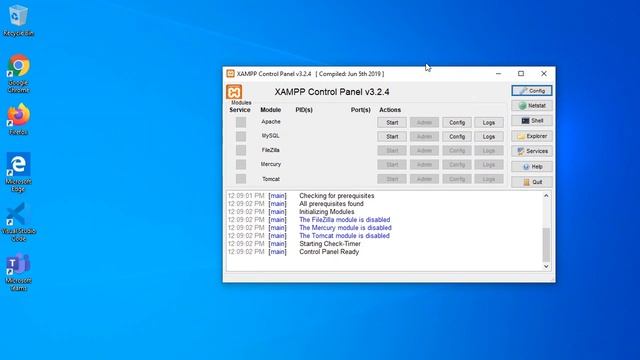This screenshot has width=640, height=360.
Task: Start the MySQL module
Action: 392,137
